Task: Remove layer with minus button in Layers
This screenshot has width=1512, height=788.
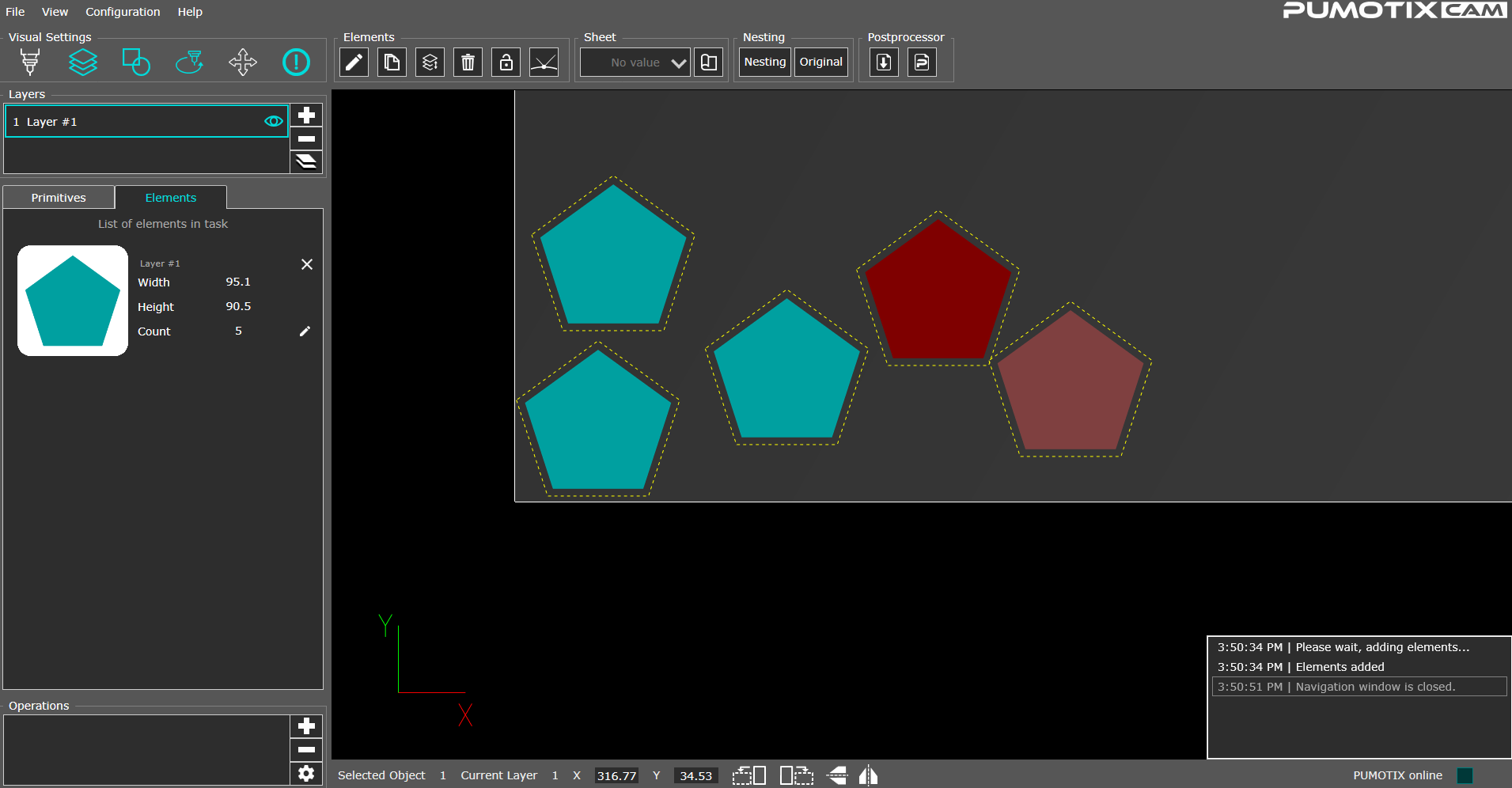Action: (x=306, y=138)
